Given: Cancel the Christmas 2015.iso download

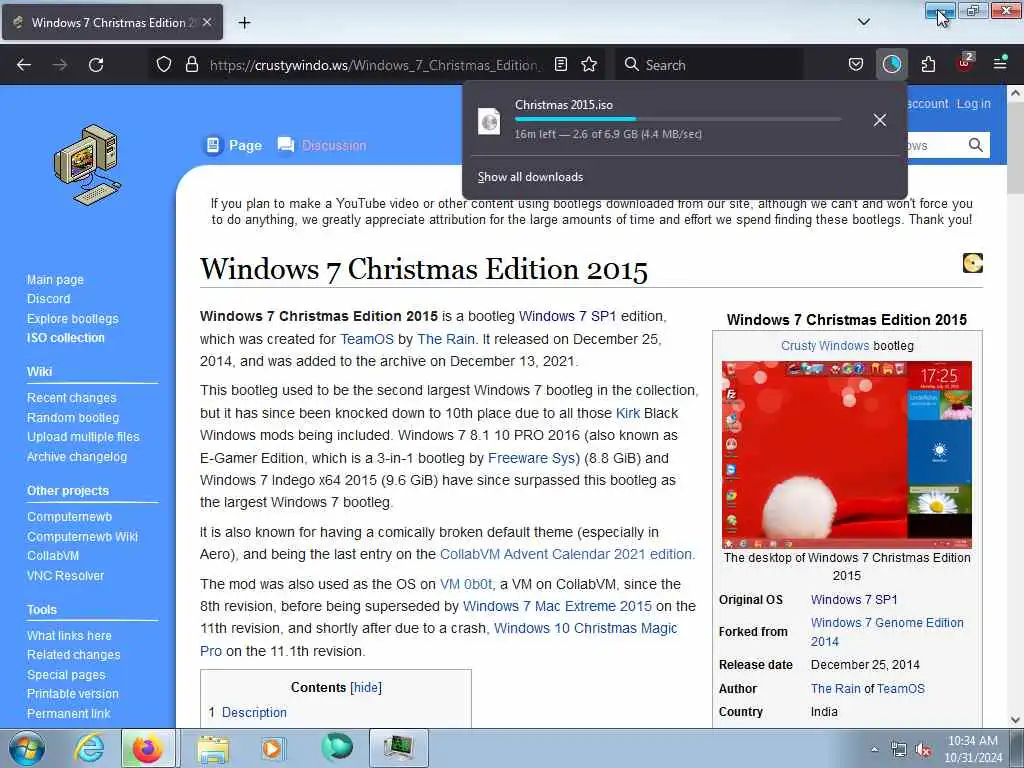Looking at the screenshot, I should 880,120.
